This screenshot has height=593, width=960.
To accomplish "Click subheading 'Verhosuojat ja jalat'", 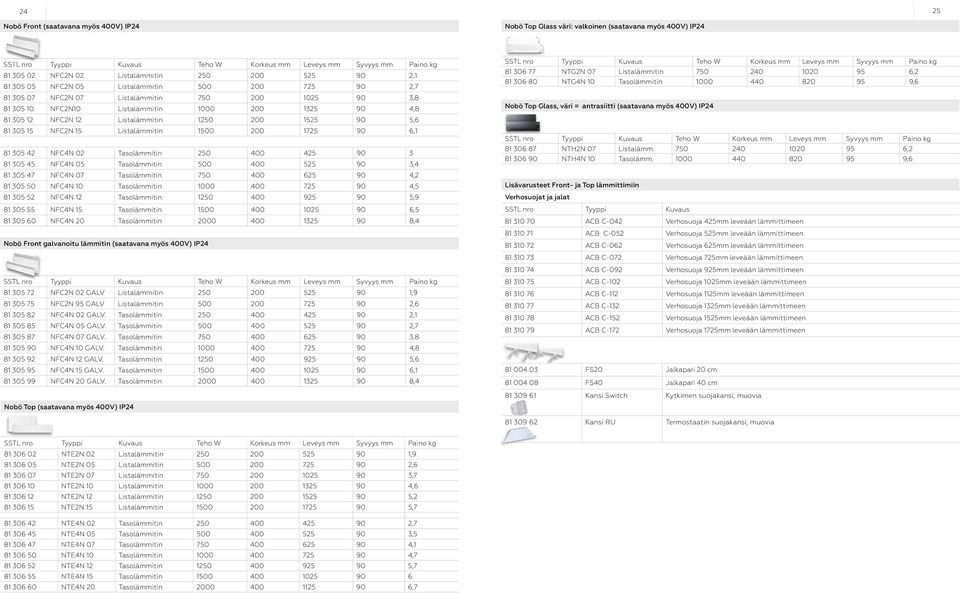I will [537, 197].
